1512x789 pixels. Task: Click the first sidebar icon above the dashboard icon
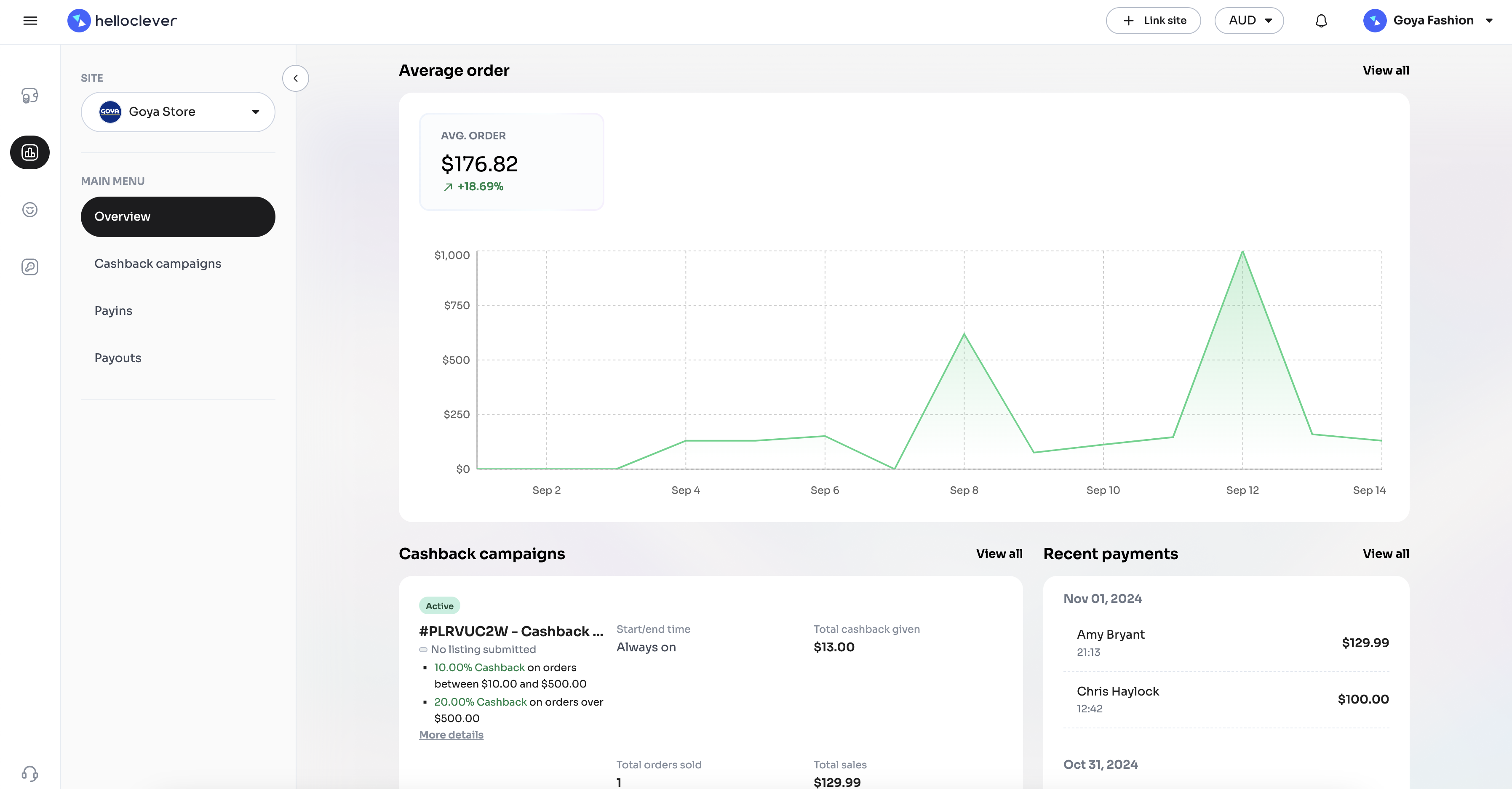tap(30, 96)
